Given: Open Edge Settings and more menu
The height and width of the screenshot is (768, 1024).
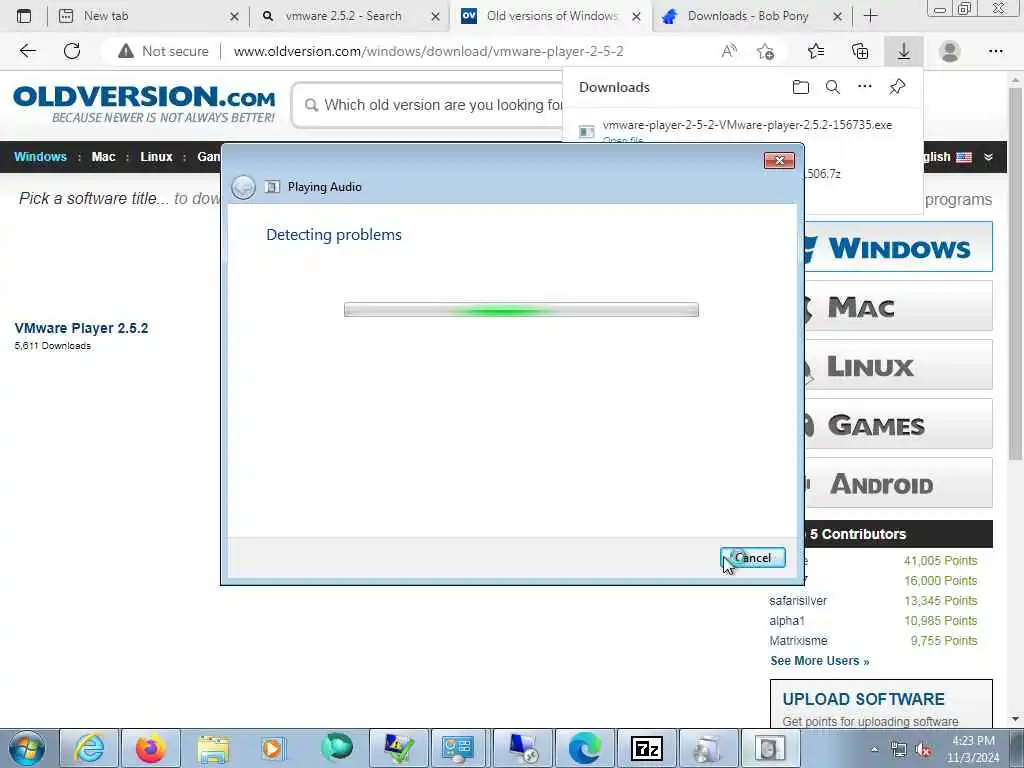Looking at the screenshot, I should [995, 51].
